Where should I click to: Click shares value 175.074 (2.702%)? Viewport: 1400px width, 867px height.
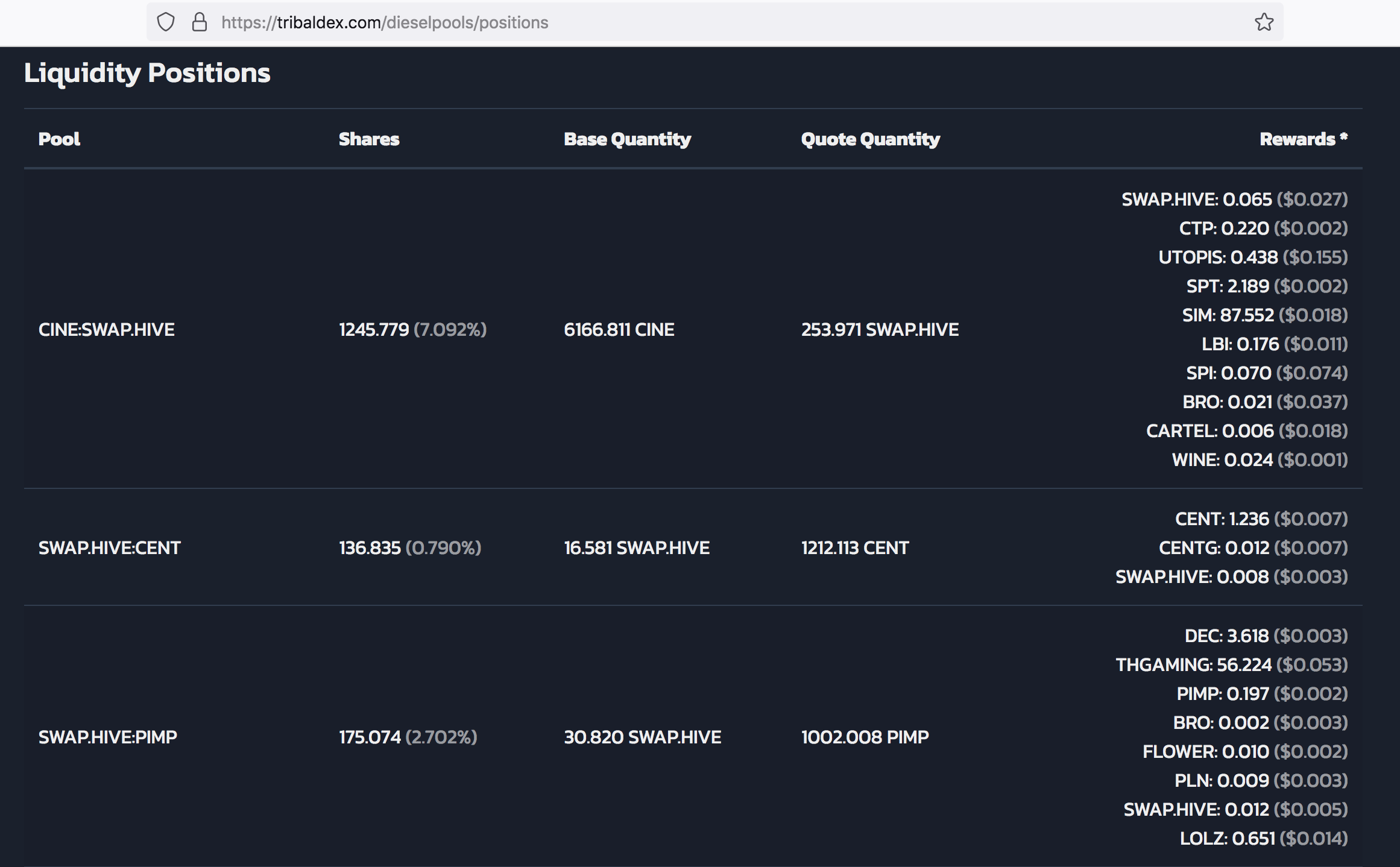click(408, 737)
